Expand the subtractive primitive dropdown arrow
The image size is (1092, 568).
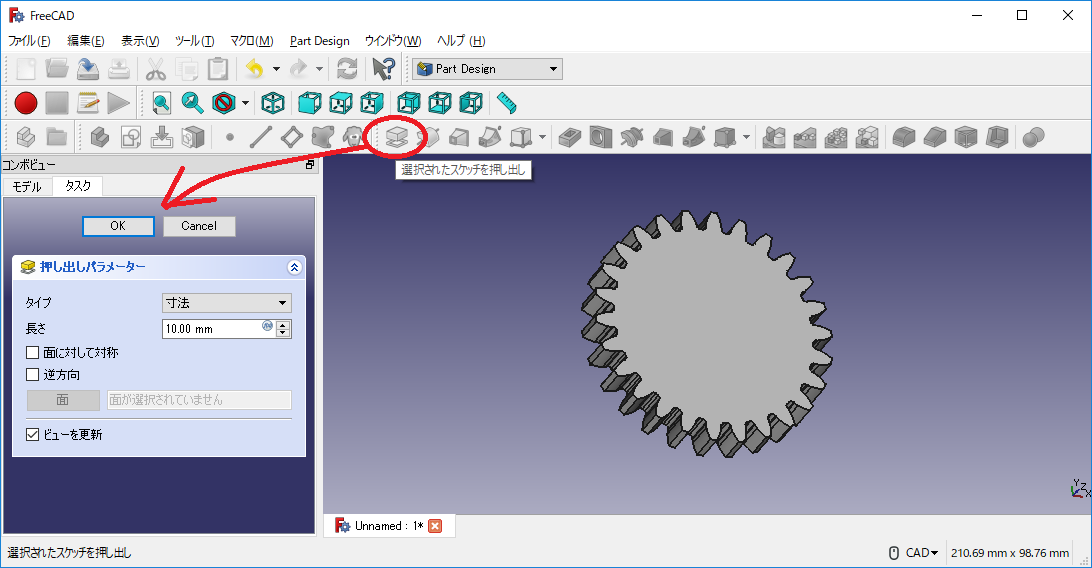(746, 137)
